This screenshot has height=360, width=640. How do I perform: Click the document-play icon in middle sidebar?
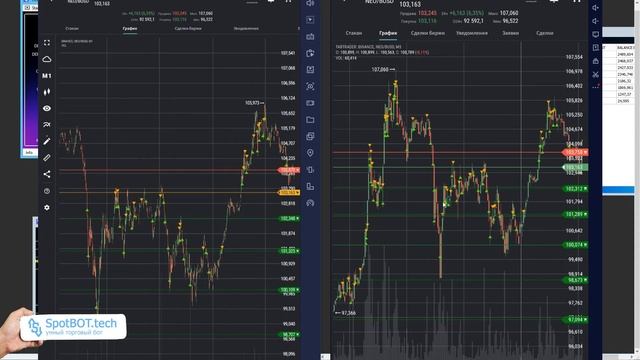point(310,53)
